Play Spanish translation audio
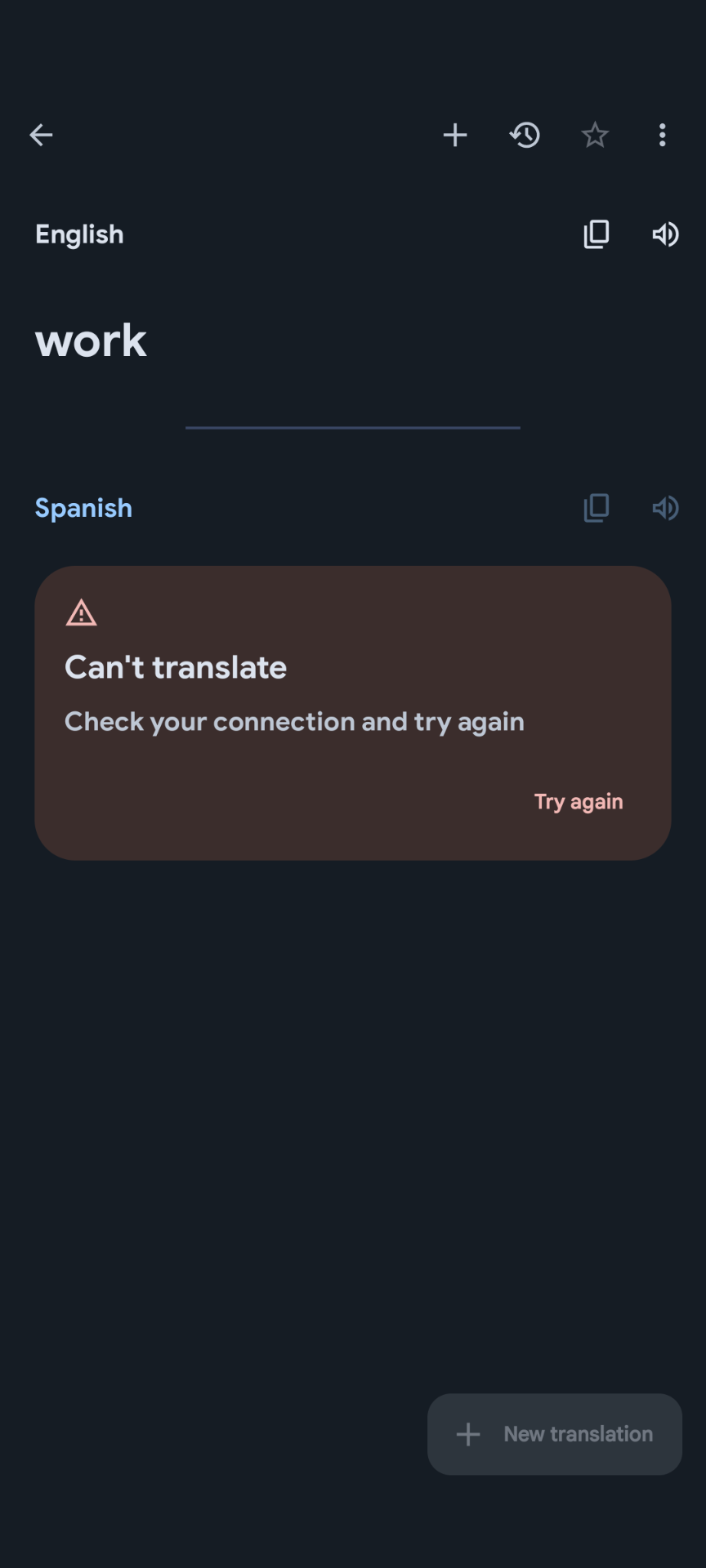This screenshot has height=1568, width=706. tap(665, 508)
